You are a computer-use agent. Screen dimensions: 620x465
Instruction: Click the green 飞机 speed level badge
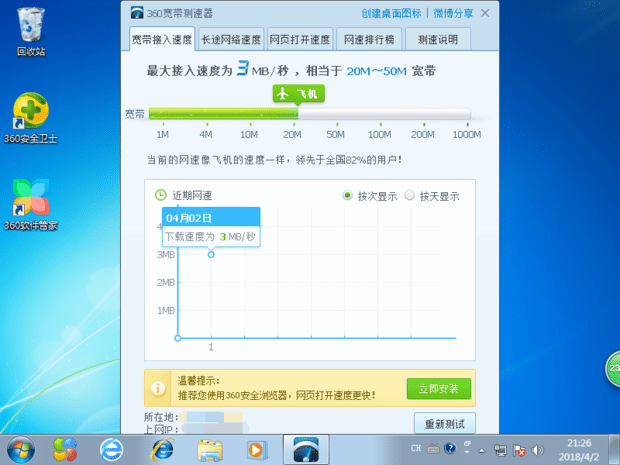click(299, 94)
